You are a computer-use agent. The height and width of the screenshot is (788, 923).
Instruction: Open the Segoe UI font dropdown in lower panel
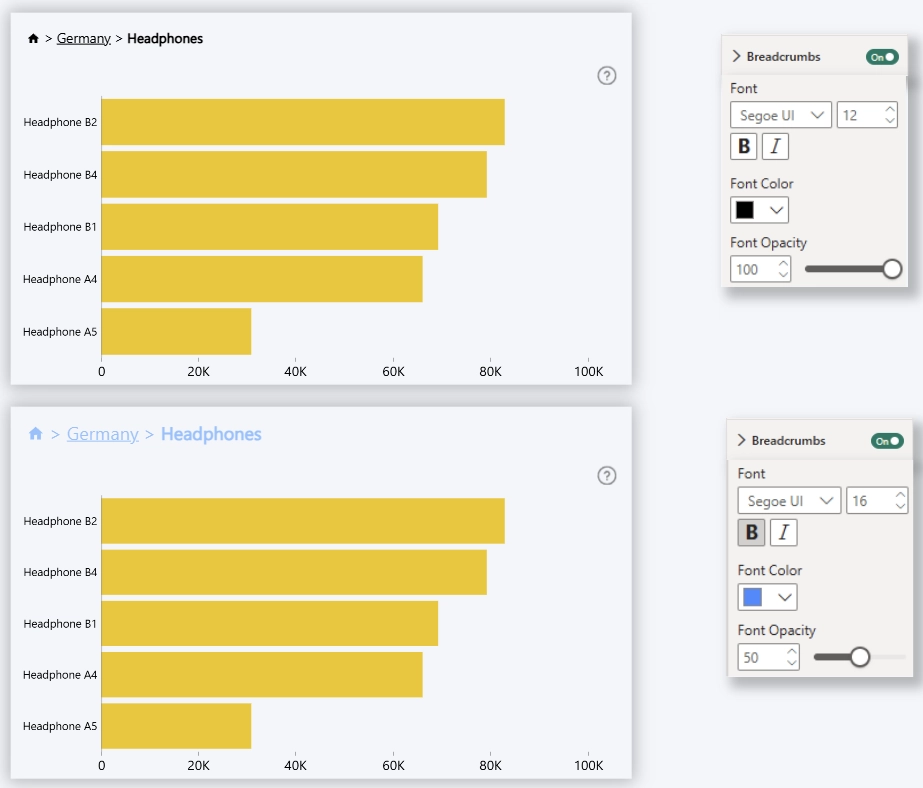pyautogui.click(x=789, y=501)
